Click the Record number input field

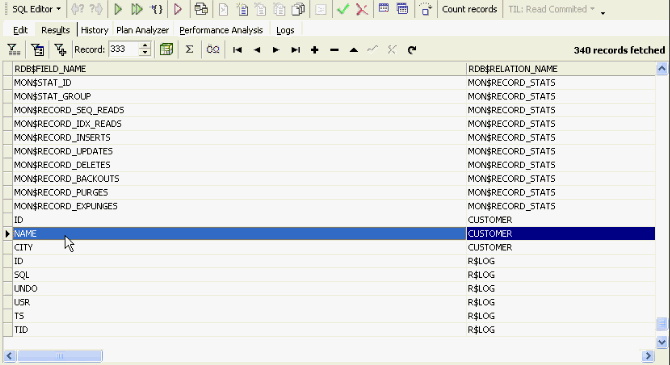coord(124,50)
